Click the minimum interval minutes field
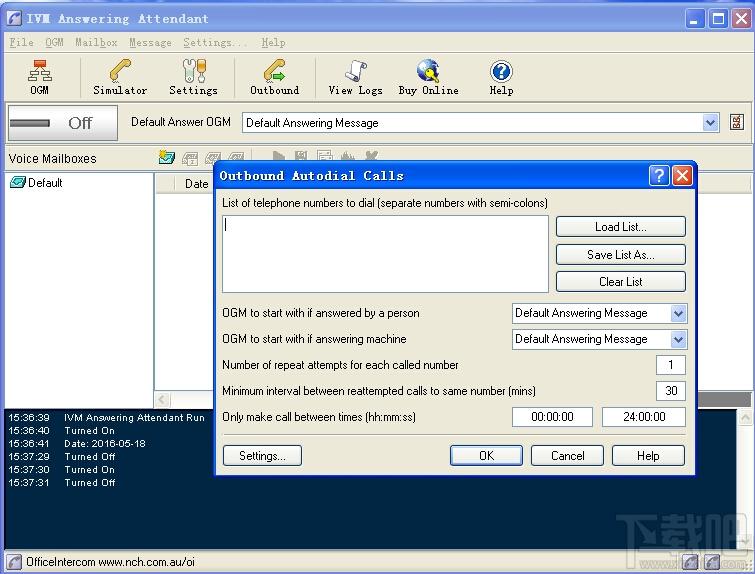Screen dimensions: 755x574 point(671,391)
